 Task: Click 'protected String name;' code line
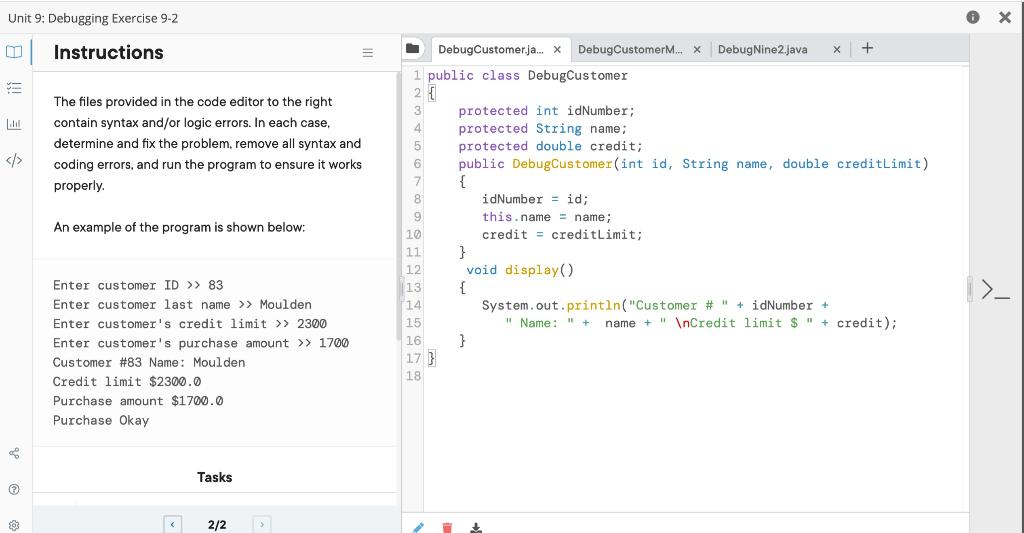543,129
